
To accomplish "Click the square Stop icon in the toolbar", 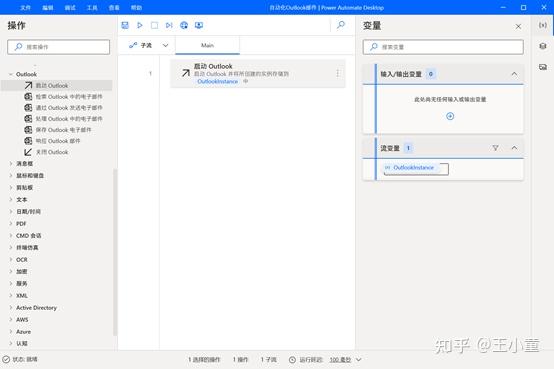I will [x=154, y=25].
